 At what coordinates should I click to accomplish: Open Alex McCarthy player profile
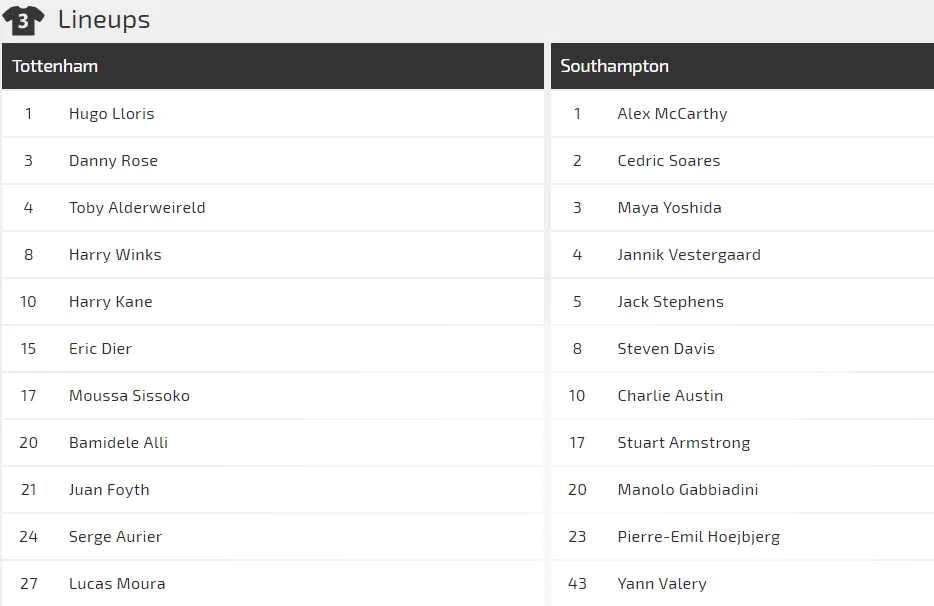(x=672, y=113)
